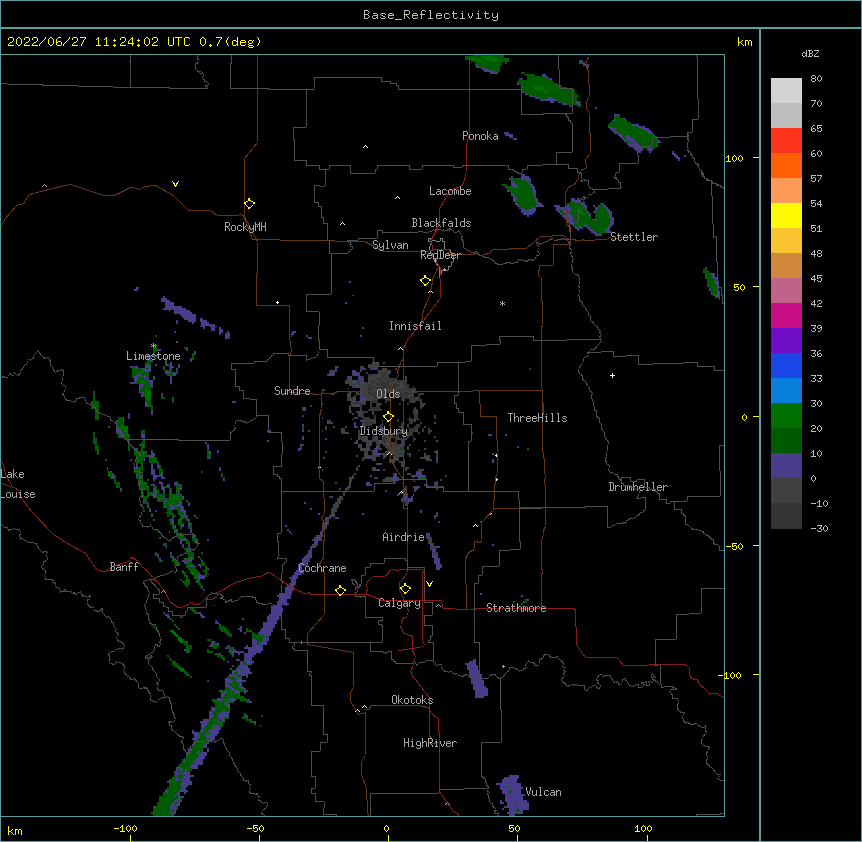
Task: Click the RedDeer city label
Action: pos(440,255)
